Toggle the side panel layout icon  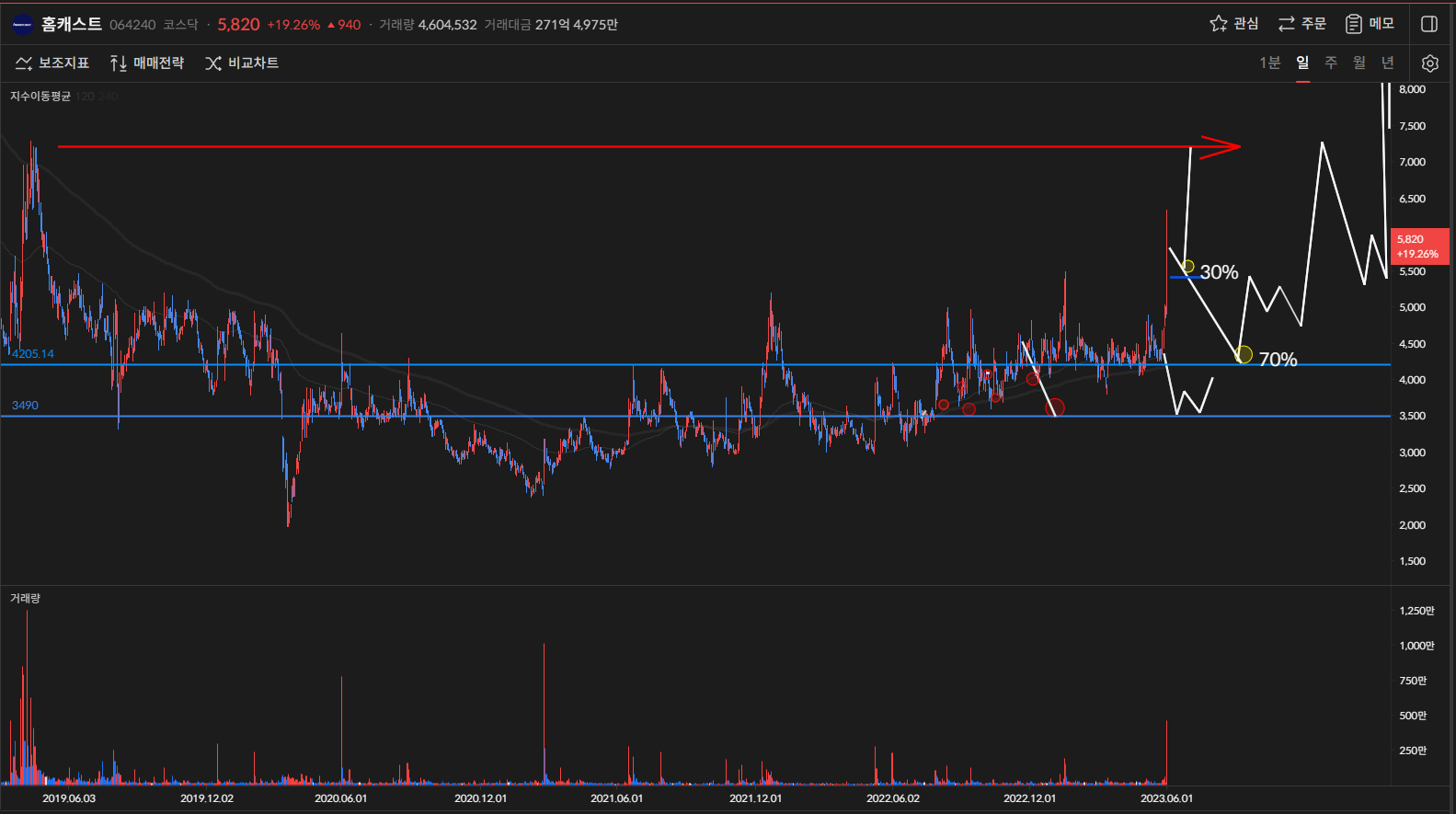[1429, 24]
